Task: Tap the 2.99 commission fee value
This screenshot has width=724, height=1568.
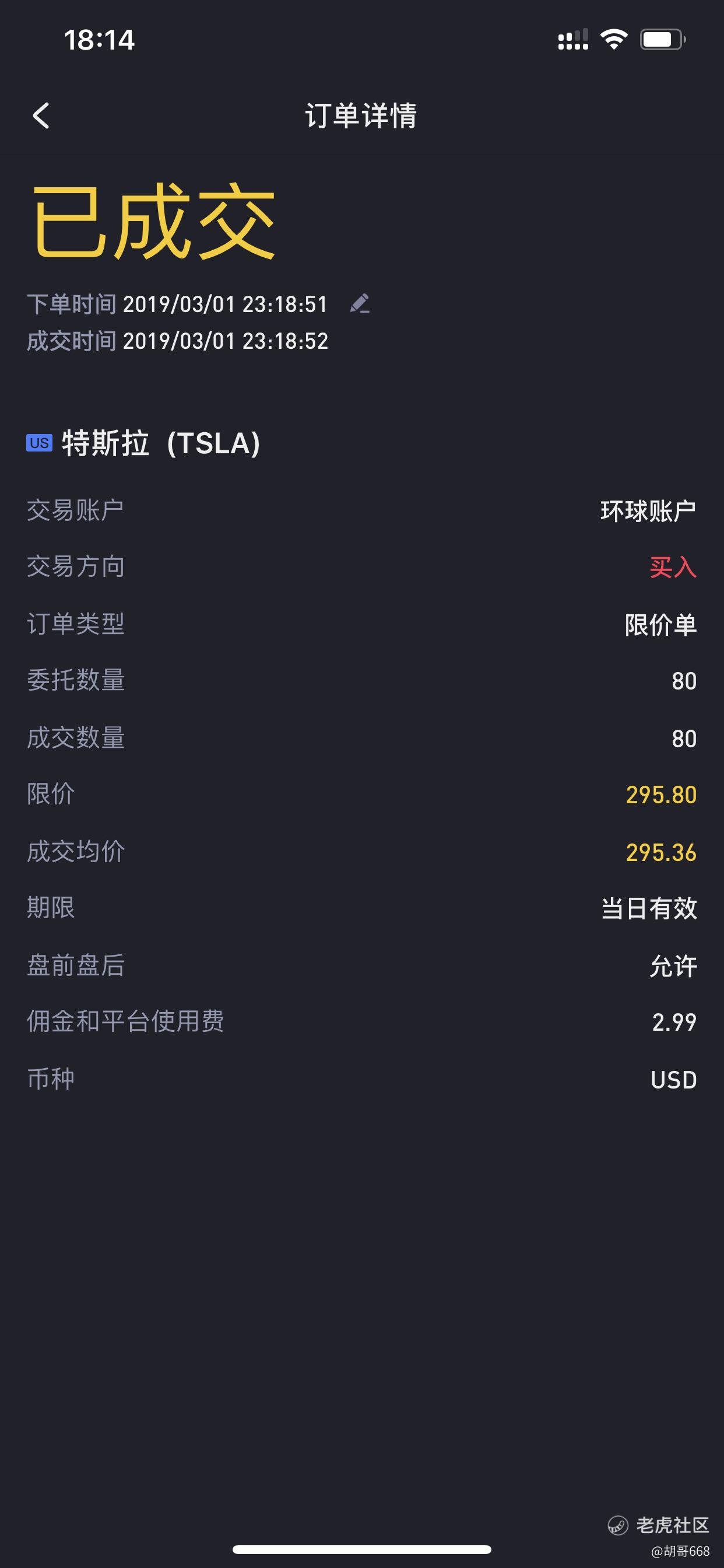Action: (x=674, y=1023)
